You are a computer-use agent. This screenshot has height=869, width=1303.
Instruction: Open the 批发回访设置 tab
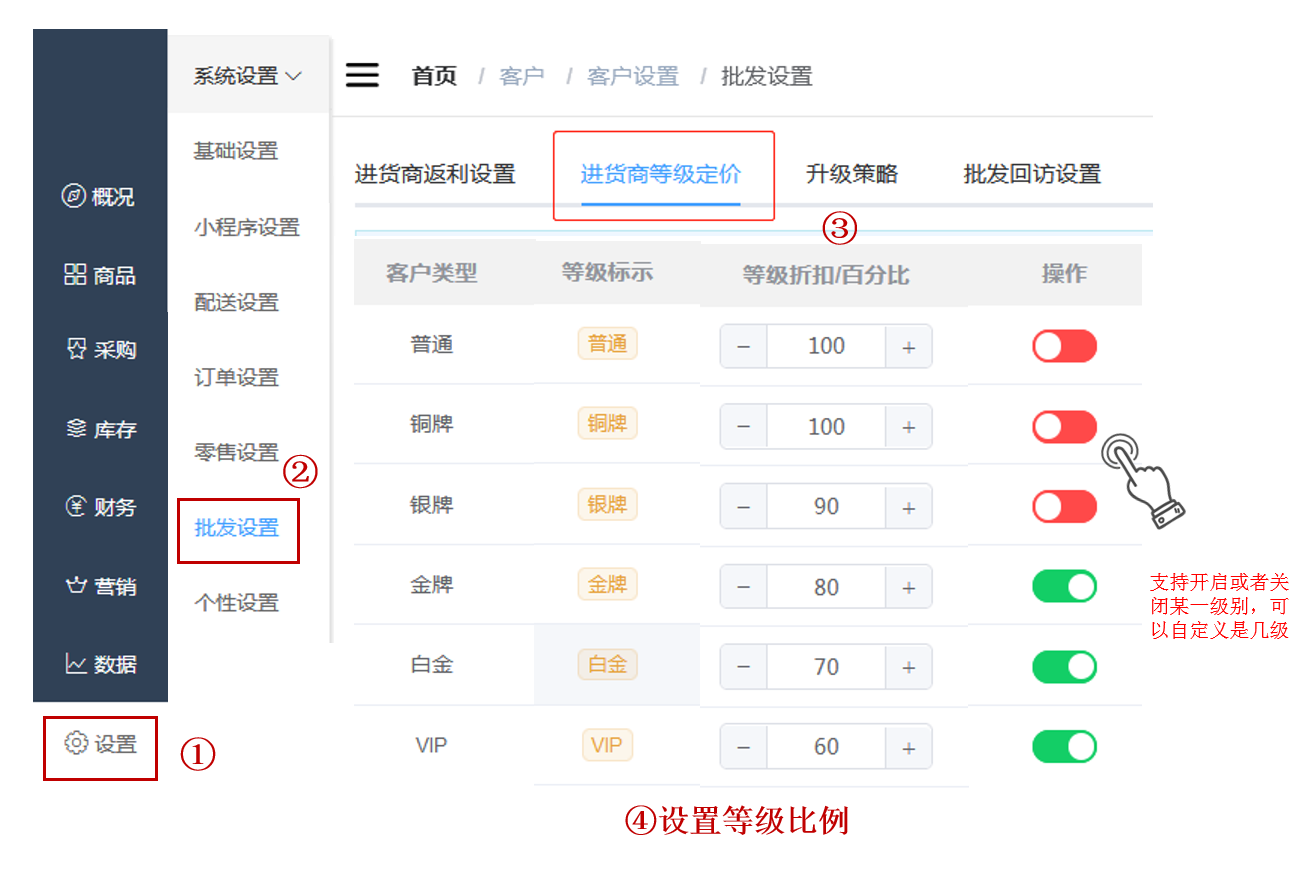coord(1032,174)
